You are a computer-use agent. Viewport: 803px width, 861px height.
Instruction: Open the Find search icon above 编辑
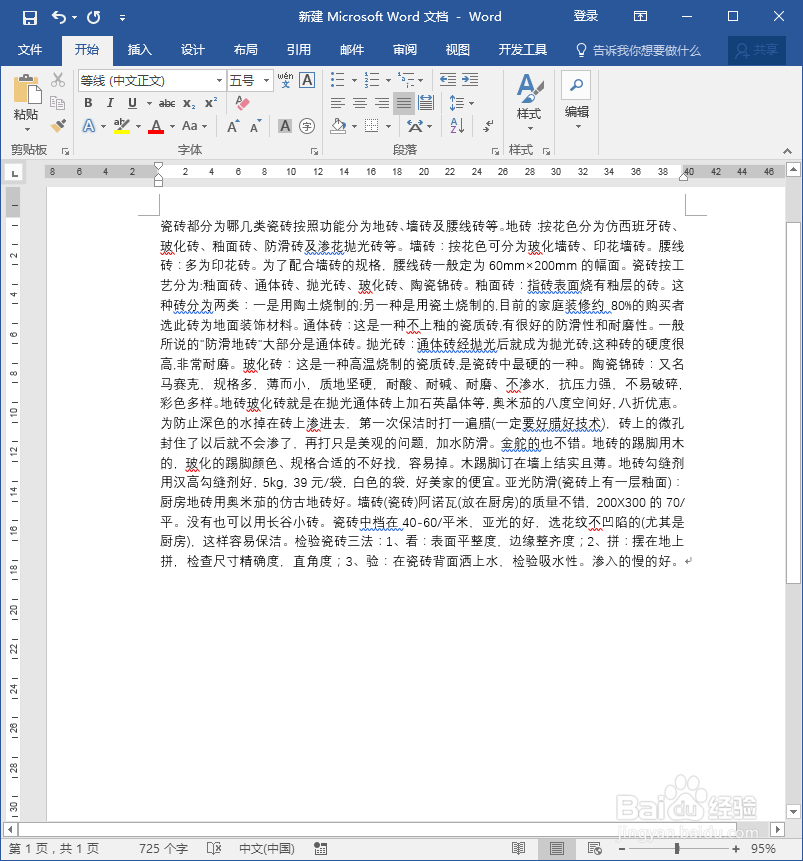tap(576, 85)
